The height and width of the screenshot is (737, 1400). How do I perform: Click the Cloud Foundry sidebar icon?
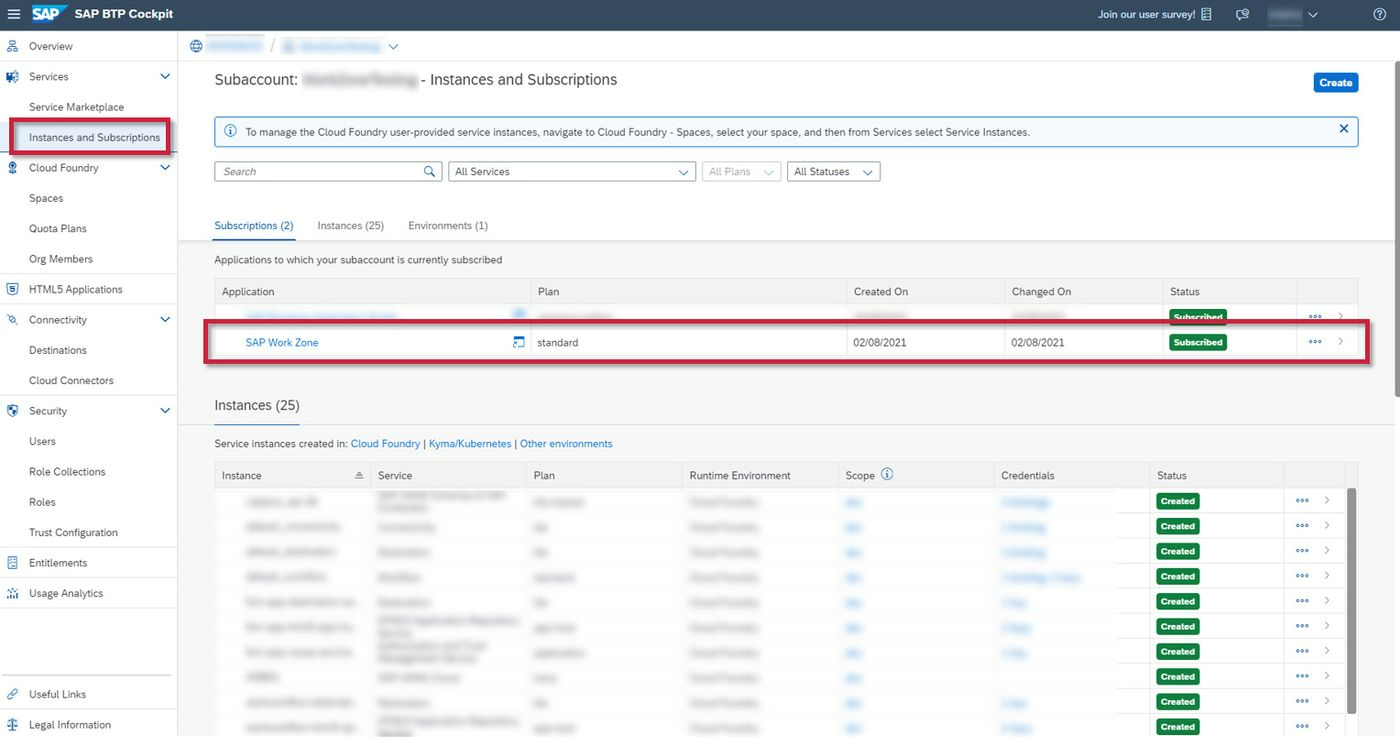[12, 168]
